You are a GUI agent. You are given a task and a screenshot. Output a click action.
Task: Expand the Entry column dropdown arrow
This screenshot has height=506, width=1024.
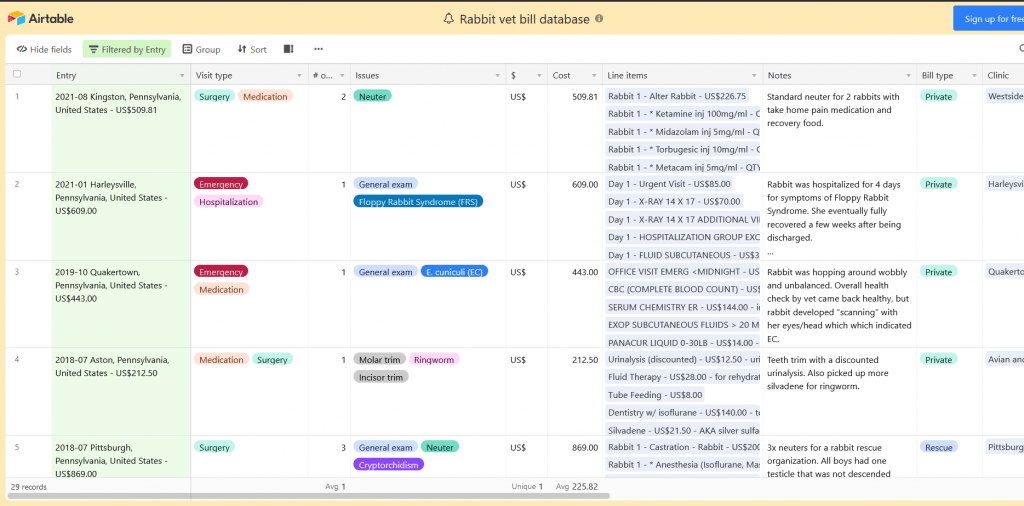tap(181, 76)
